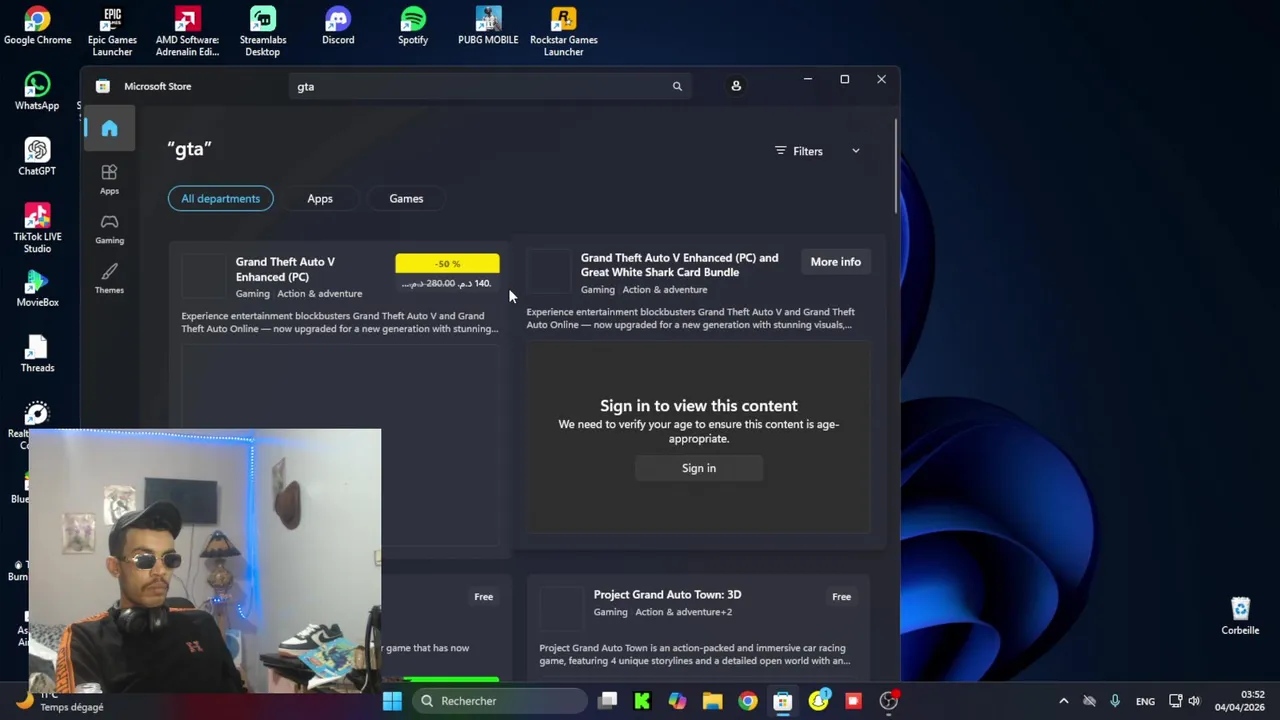Click the Store search field containing gta

point(490,87)
